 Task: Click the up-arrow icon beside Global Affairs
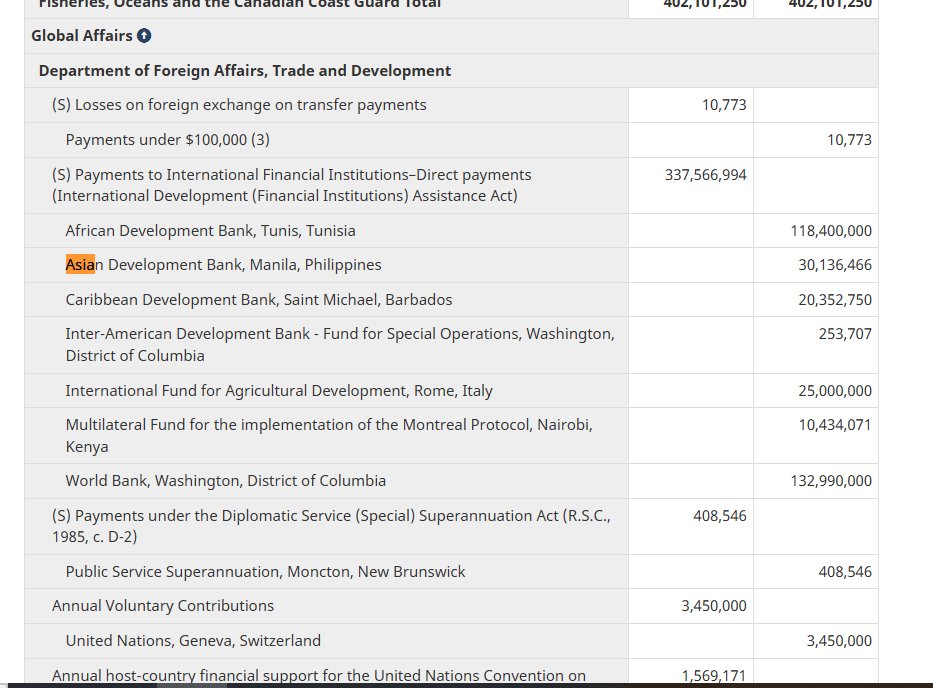pyautogui.click(x=144, y=36)
